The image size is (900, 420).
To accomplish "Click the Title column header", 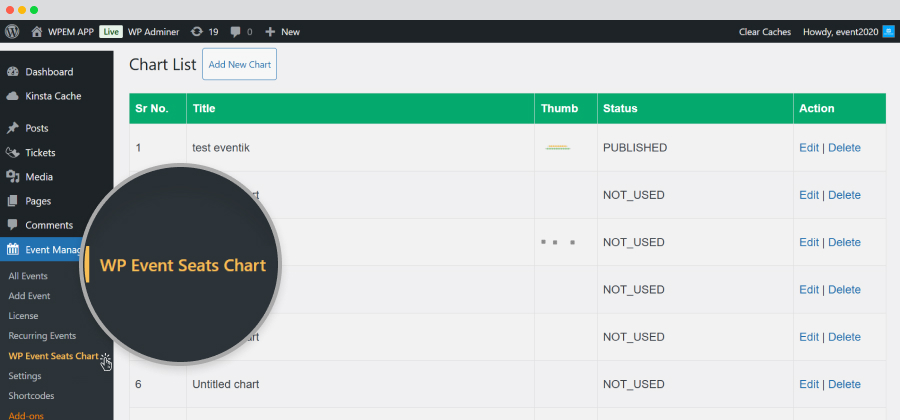I will click(x=360, y=108).
